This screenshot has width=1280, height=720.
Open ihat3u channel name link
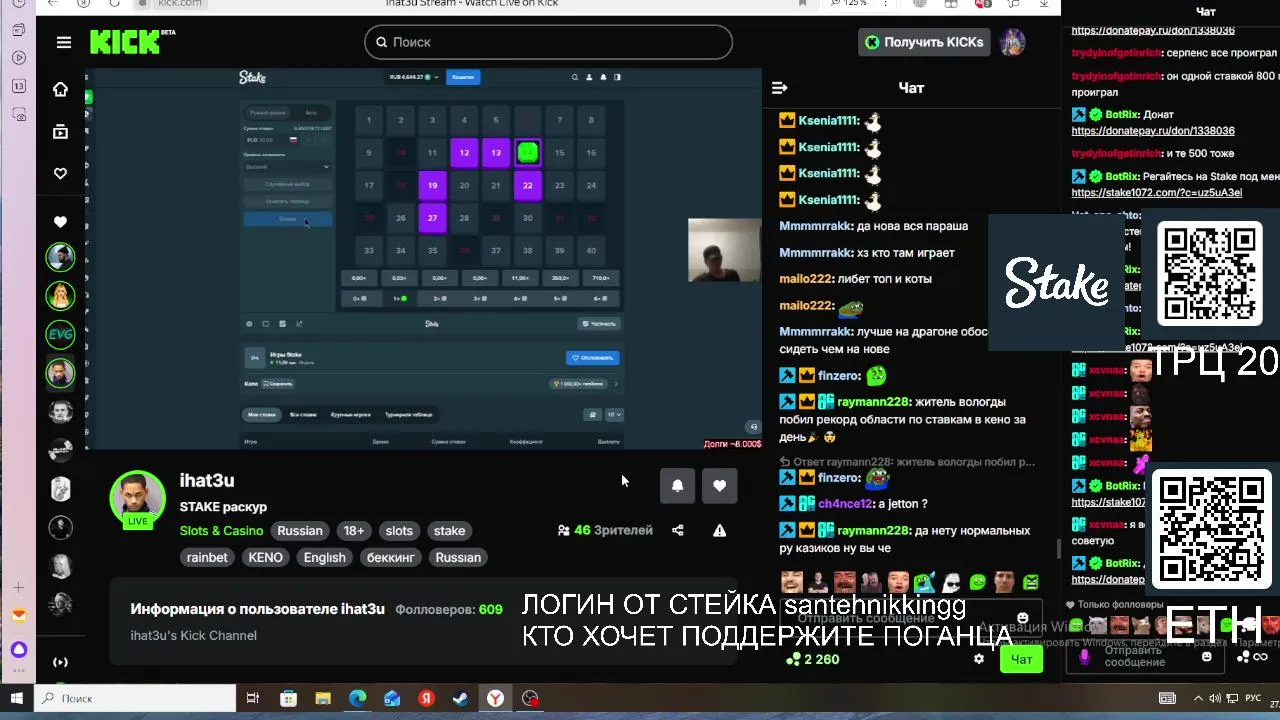pos(207,481)
